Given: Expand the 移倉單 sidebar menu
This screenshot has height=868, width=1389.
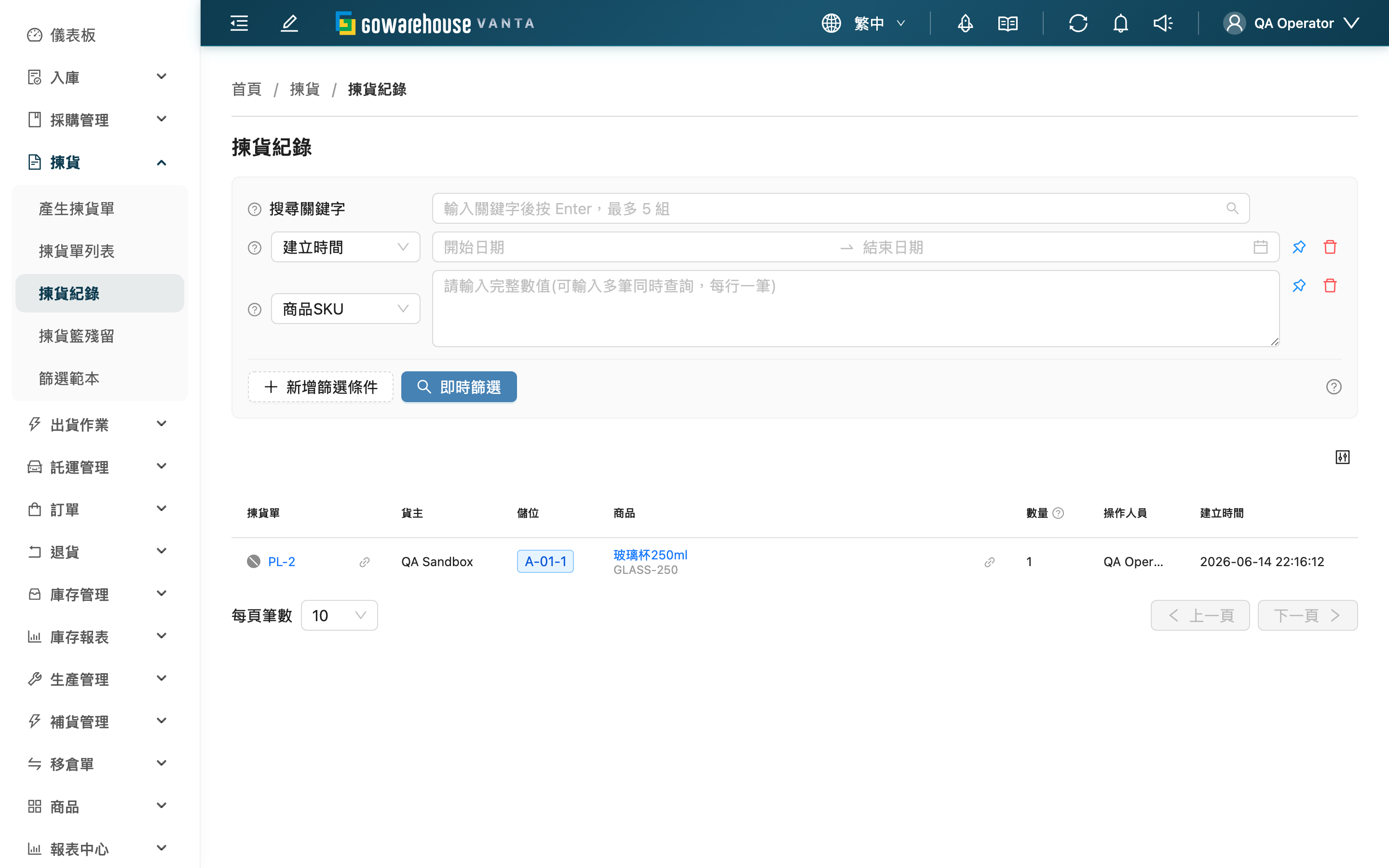Looking at the screenshot, I should (x=100, y=764).
